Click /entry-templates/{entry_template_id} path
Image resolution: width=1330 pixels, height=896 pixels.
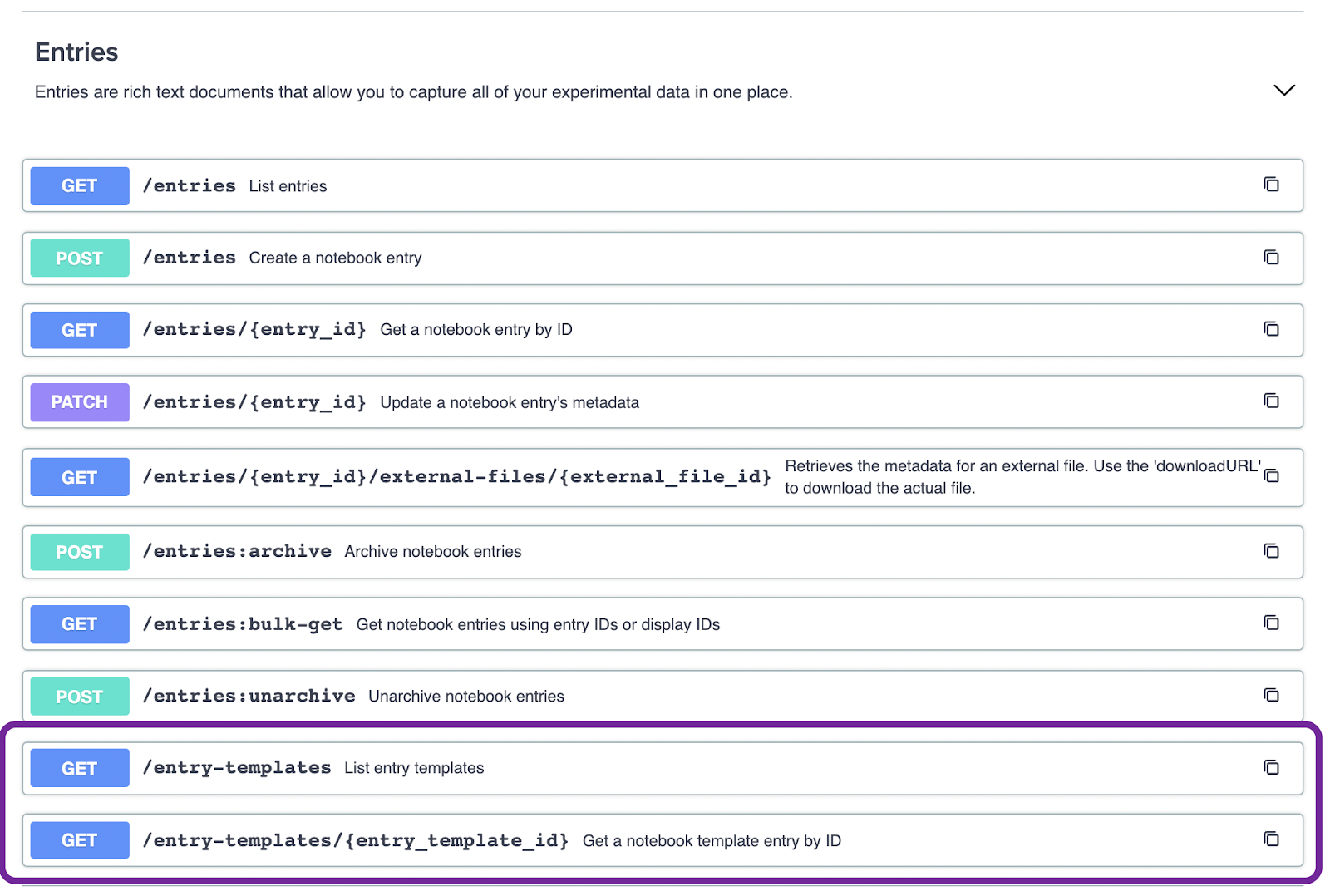click(x=356, y=840)
